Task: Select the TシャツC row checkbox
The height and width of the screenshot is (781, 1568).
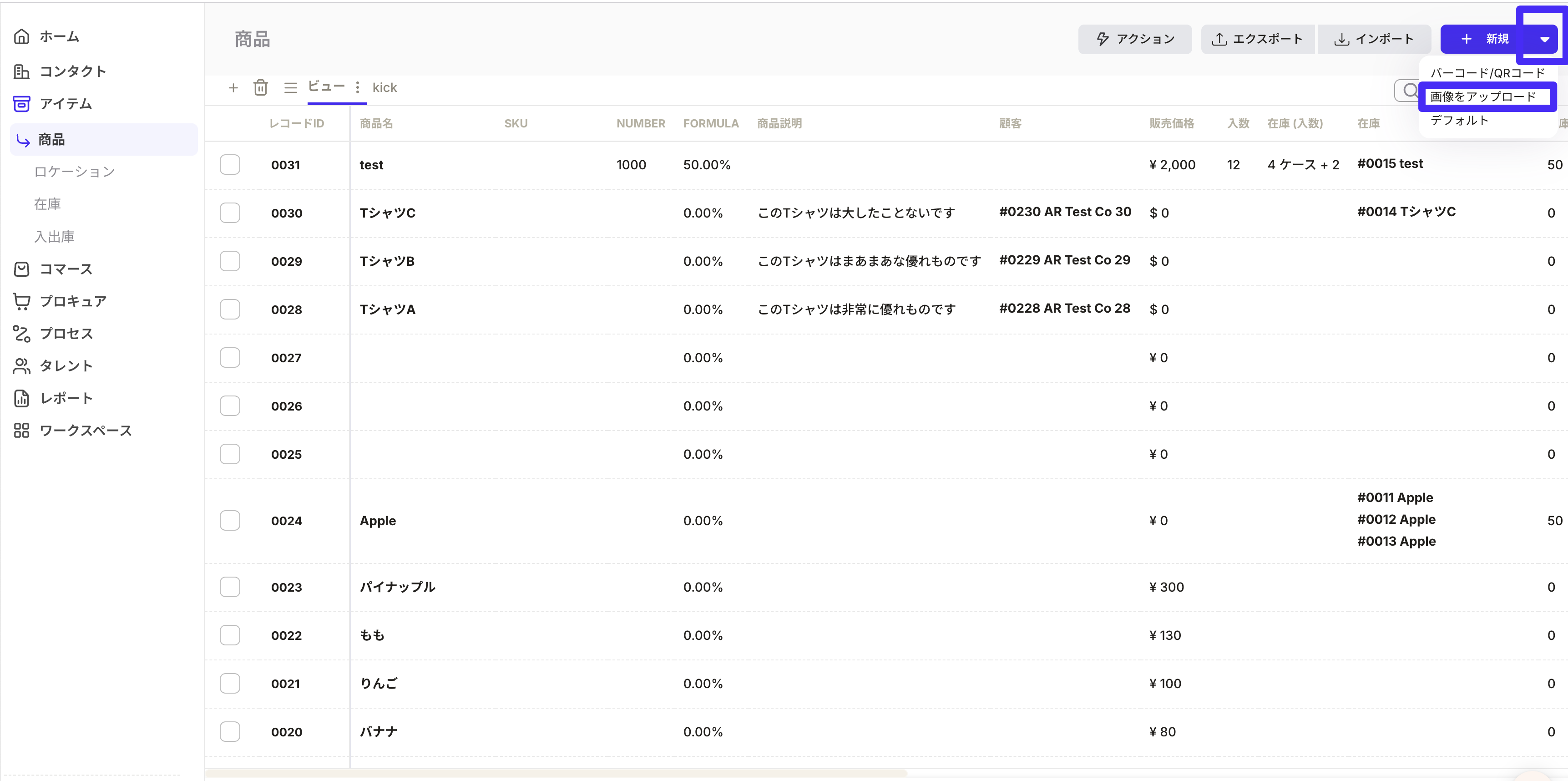Action: click(230, 213)
